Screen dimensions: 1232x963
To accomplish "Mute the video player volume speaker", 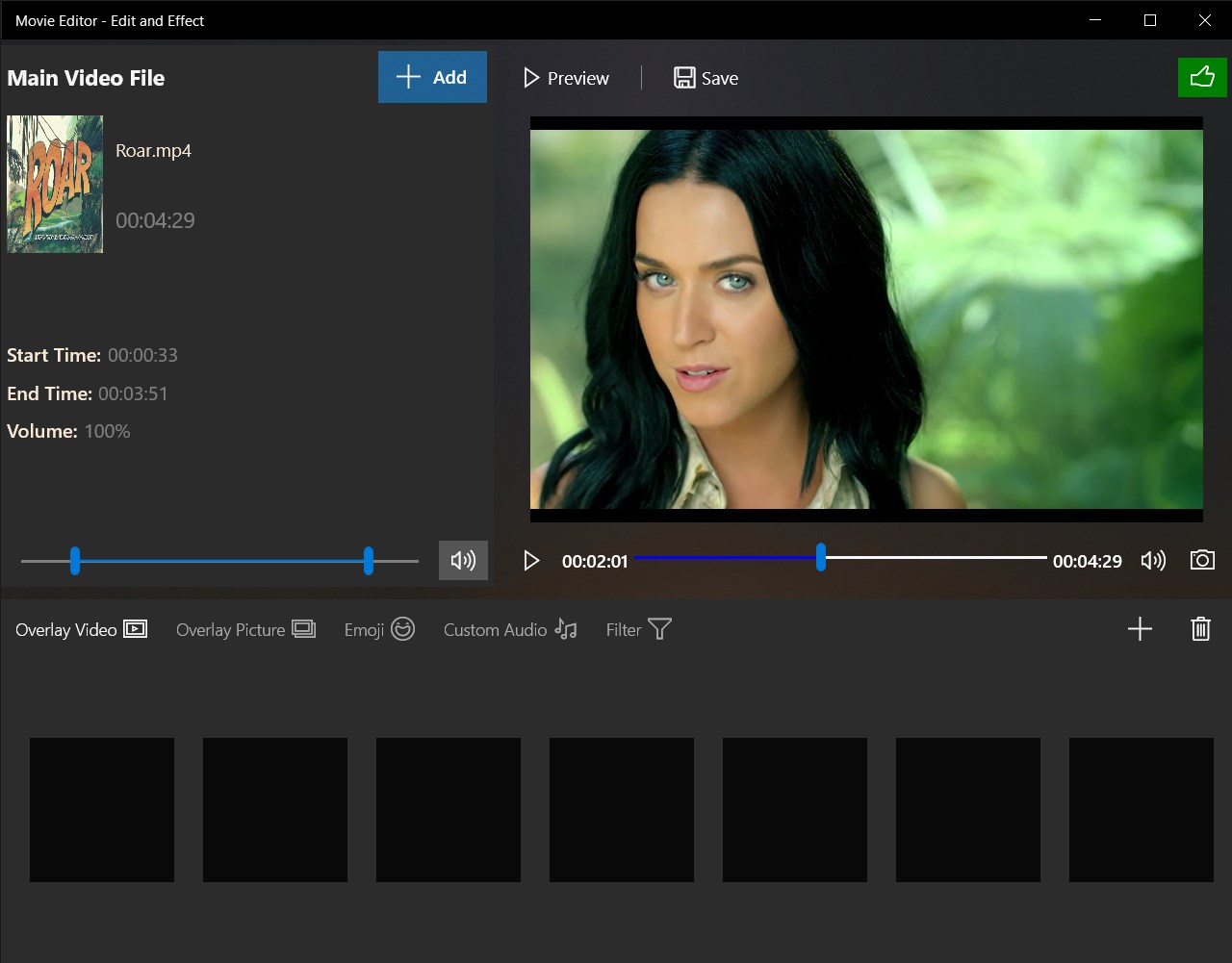I will 1153,560.
